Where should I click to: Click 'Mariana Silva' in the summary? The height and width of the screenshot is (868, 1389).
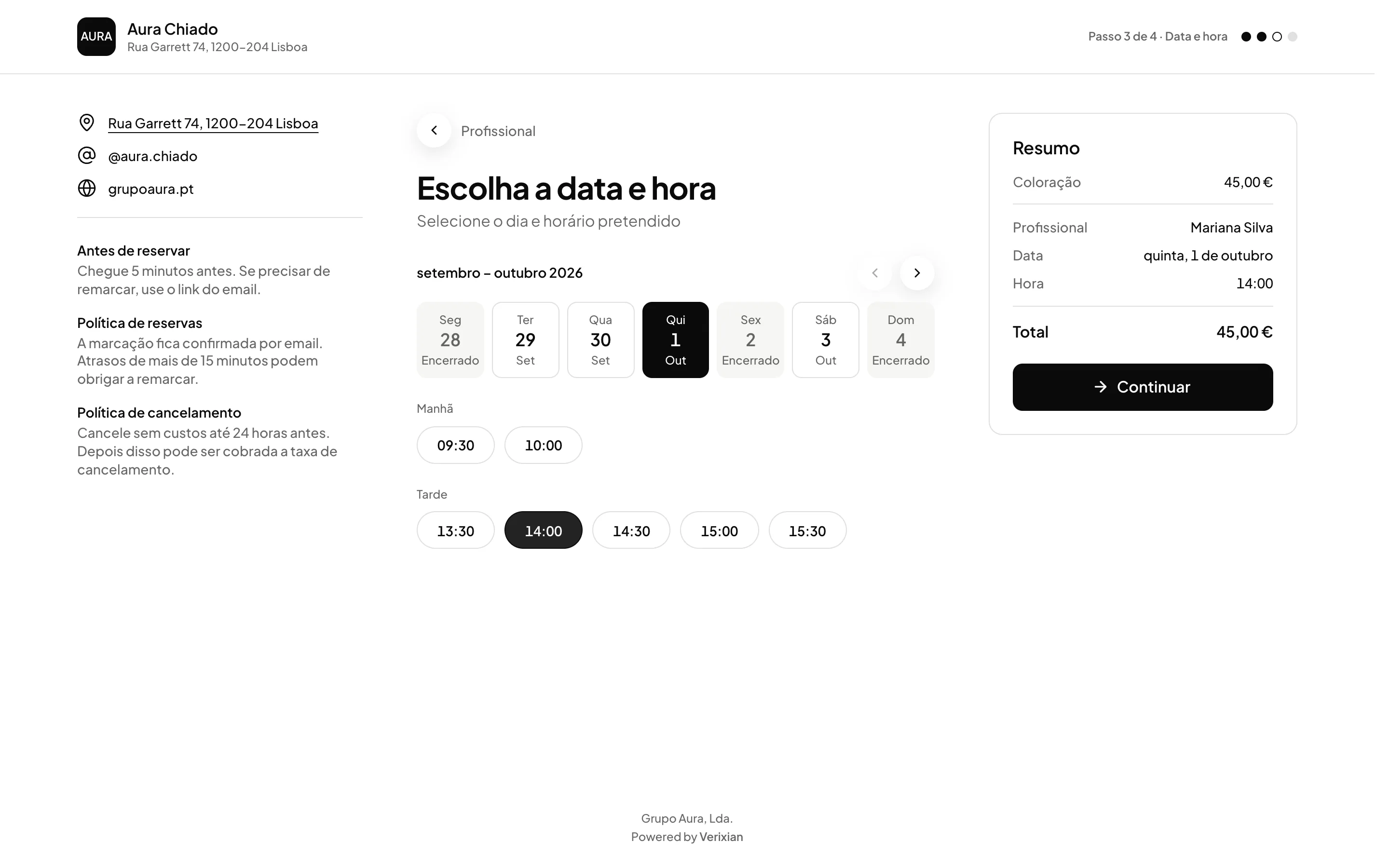pos(1231,227)
